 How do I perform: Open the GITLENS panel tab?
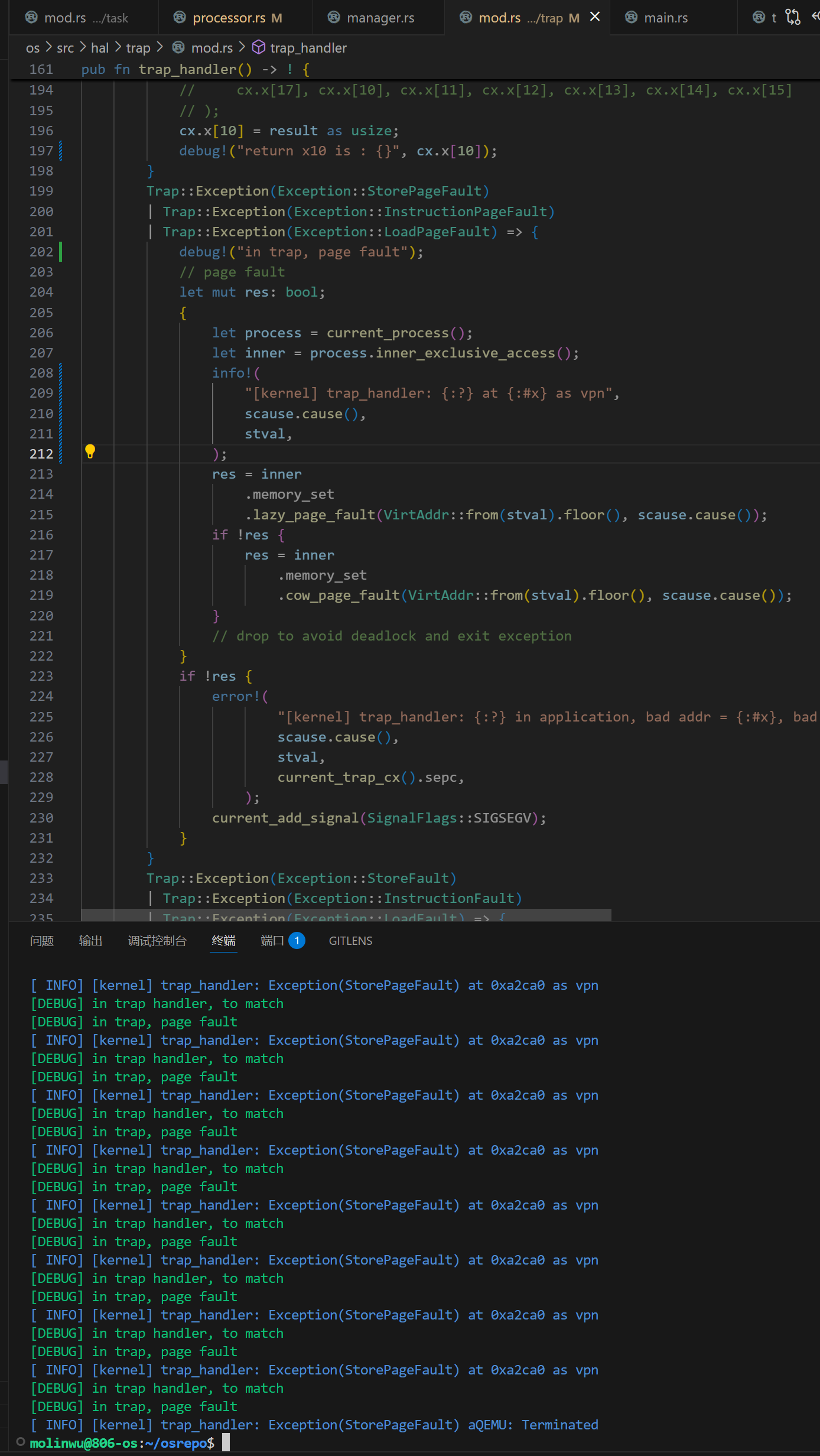tap(350, 941)
